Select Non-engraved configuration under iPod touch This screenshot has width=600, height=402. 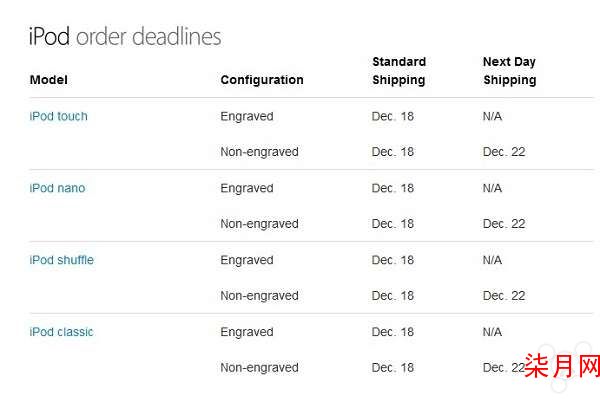[259, 152]
